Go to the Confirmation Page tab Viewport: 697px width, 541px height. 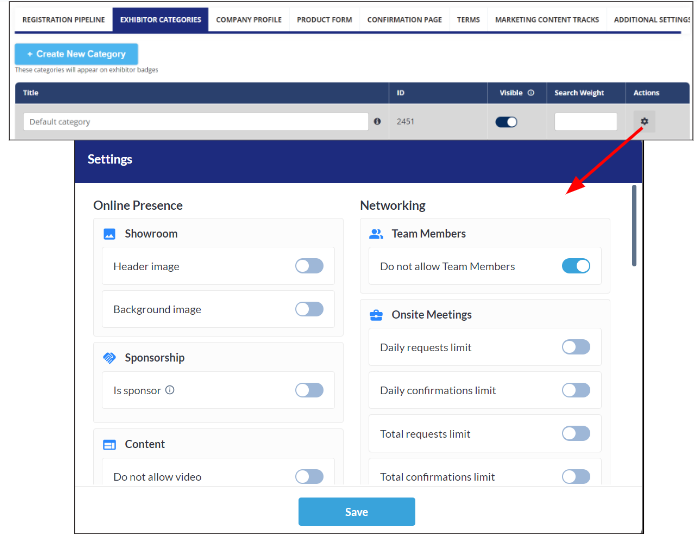click(405, 20)
